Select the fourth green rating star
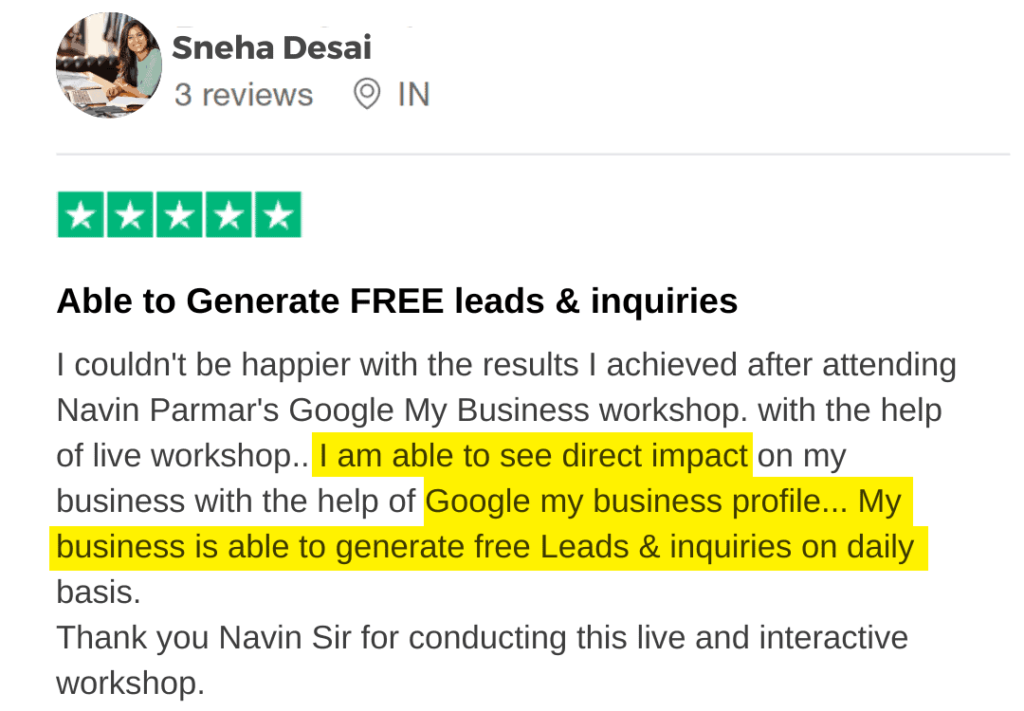This screenshot has height=711, width=1024. pos(228,215)
